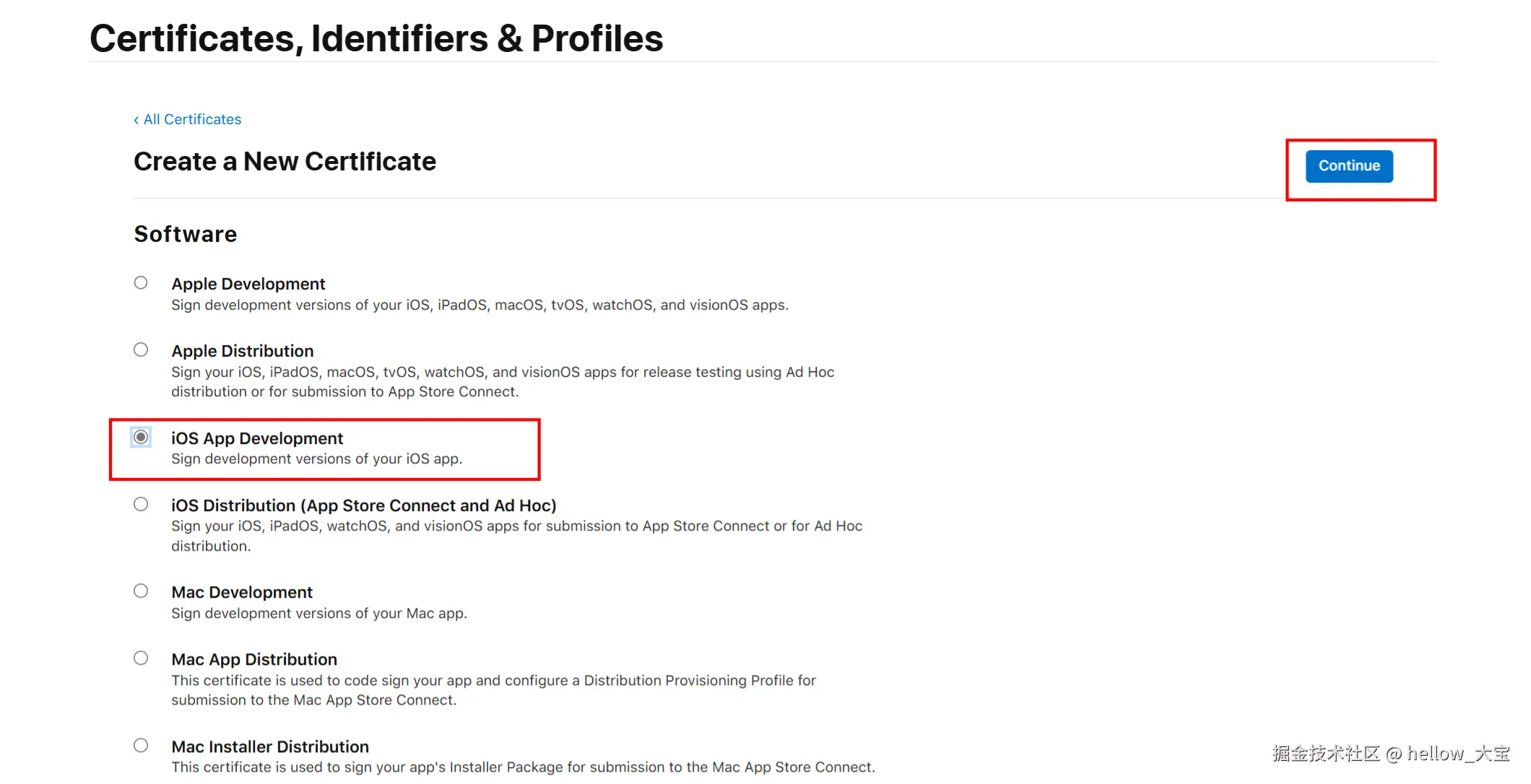
Task: Select the Apple Development radio button
Action: 141,283
